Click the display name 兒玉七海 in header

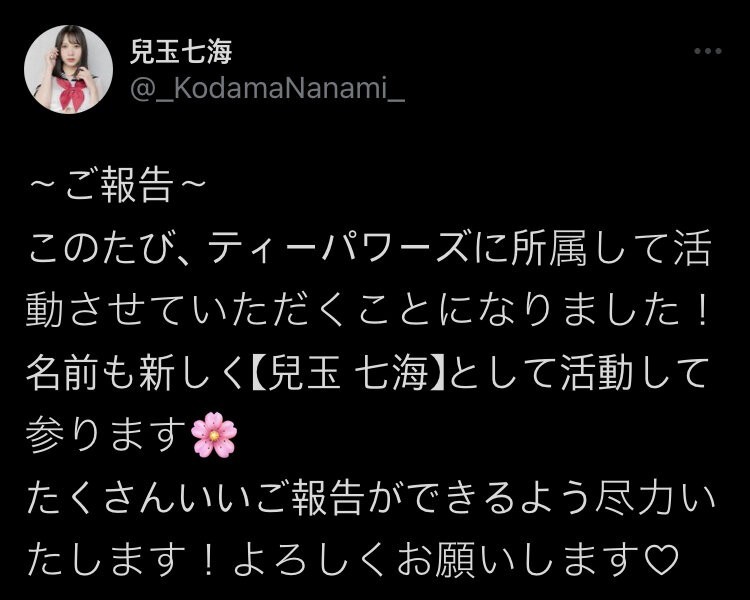click(x=181, y=52)
